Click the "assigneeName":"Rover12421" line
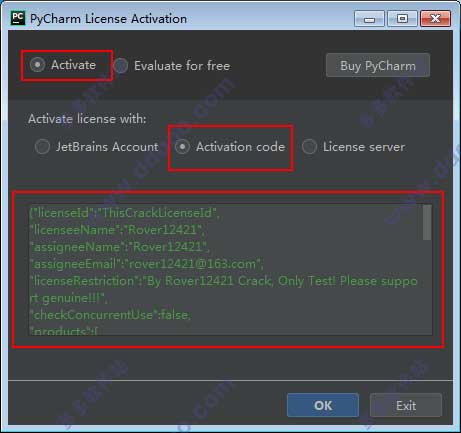Image resolution: width=461 pixels, height=433 pixels. pos(119,247)
